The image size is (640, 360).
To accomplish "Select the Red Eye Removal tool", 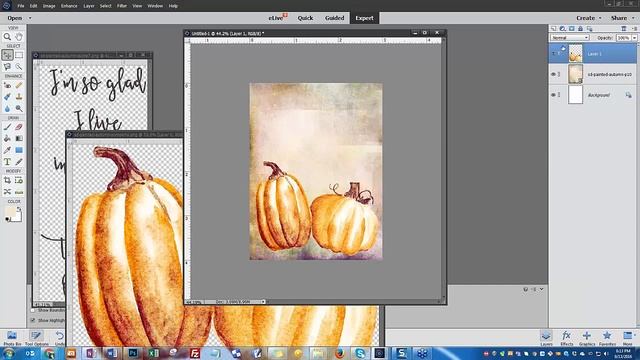I will click(x=7, y=85).
